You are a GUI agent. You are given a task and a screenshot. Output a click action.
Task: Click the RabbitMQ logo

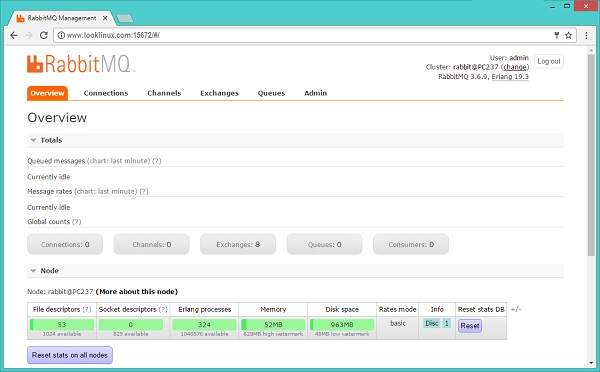(81, 64)
